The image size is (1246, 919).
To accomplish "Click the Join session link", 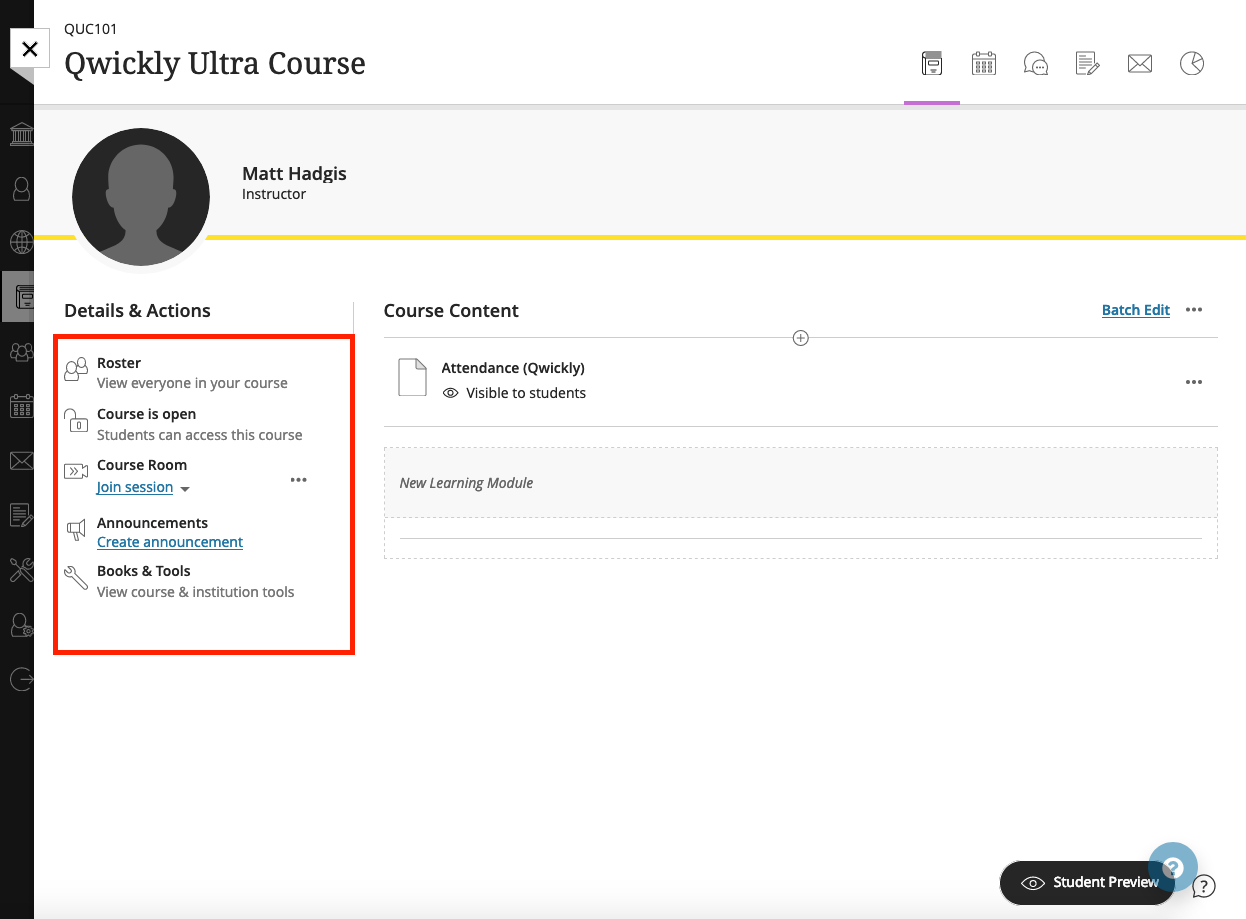I will 135,487.
